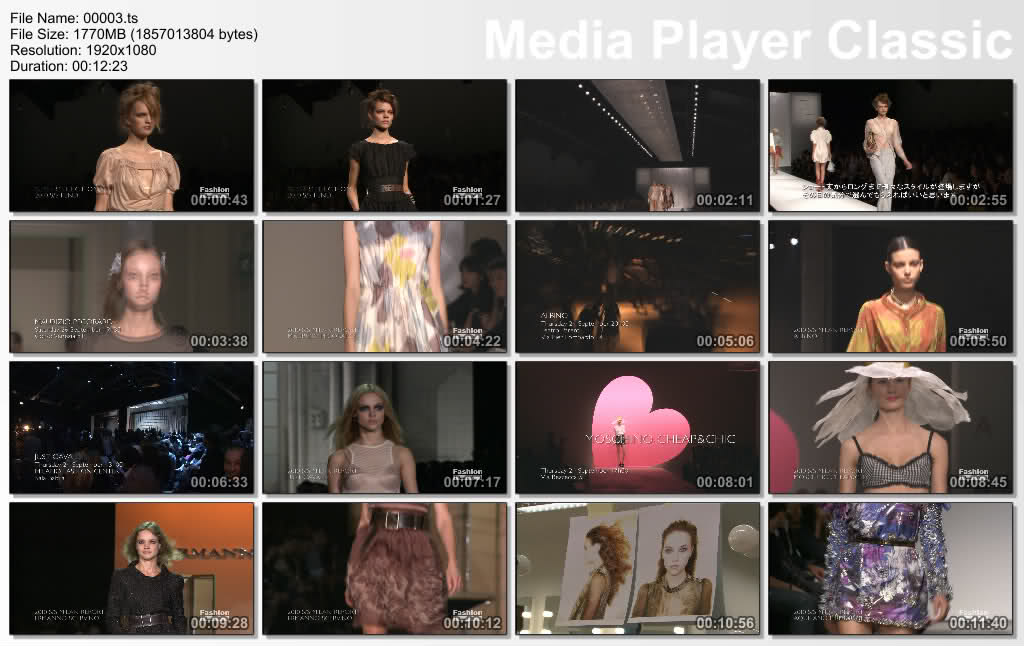Select the feathered skirt thumbnail at 00:10:12
The width and height of the screenshot is (1024, 646).
click(385, 569)
